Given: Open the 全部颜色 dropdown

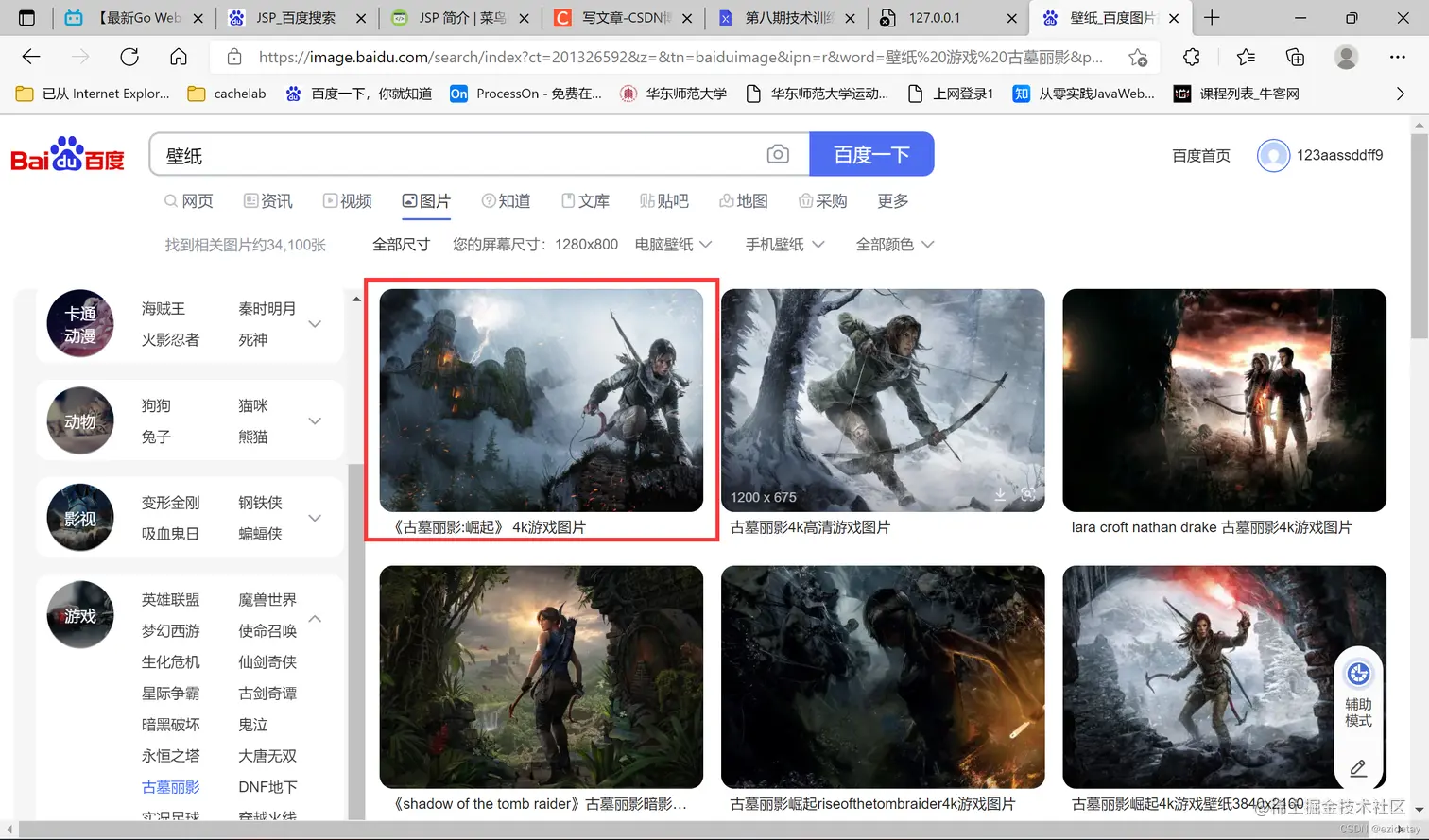Looking at the screenshot, I should click(895, 245).
